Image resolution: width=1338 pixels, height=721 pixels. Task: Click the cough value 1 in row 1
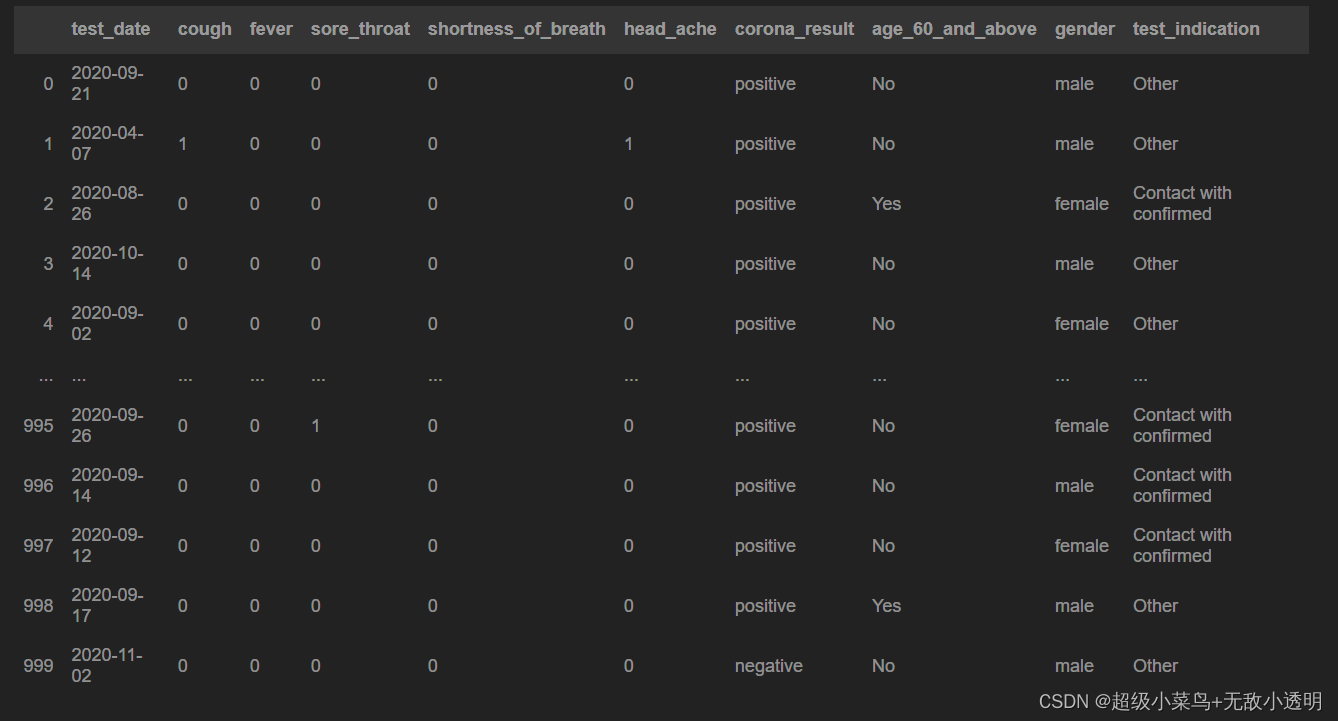pyautogui.click(x=183, y=144)
